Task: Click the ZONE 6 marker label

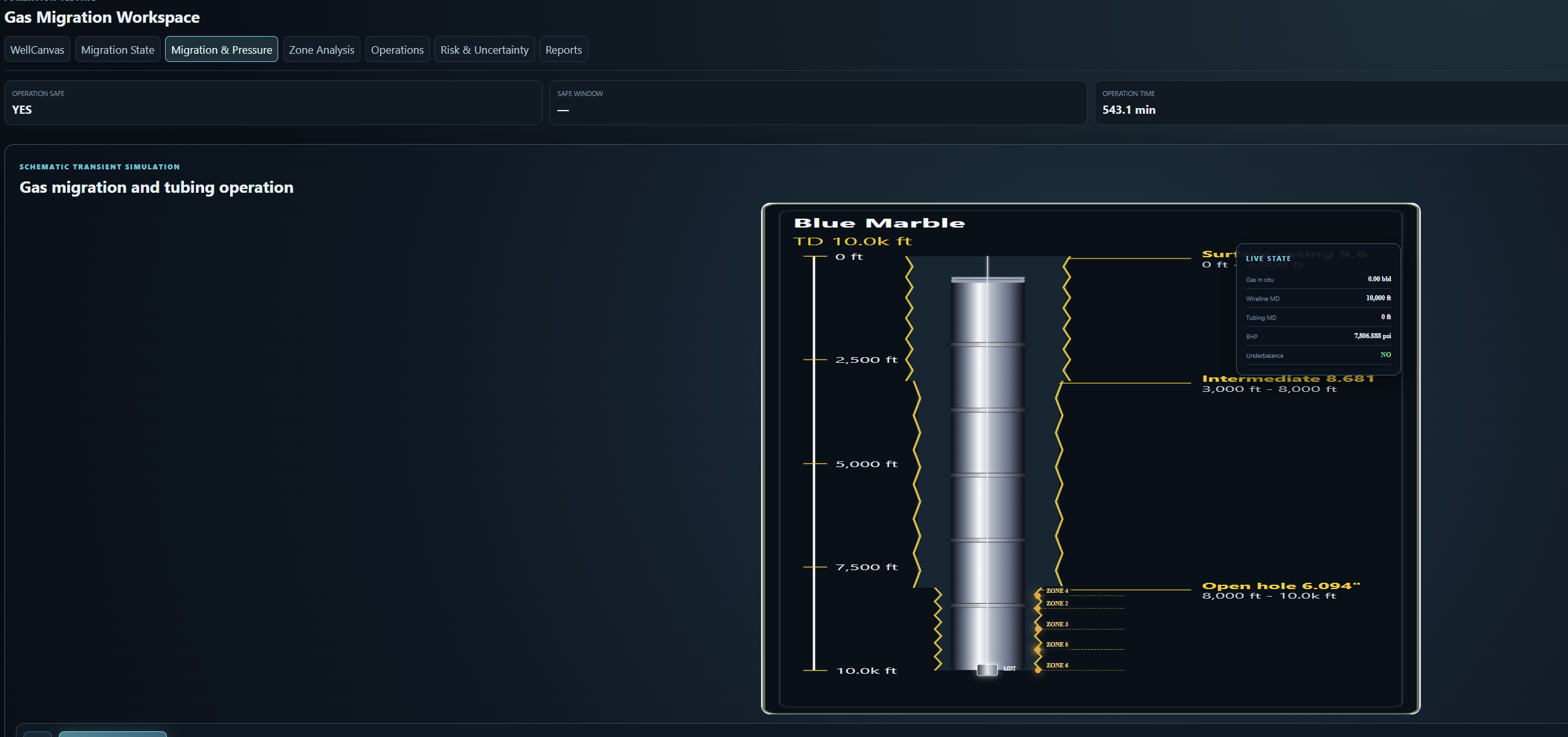Action: 1057,666
